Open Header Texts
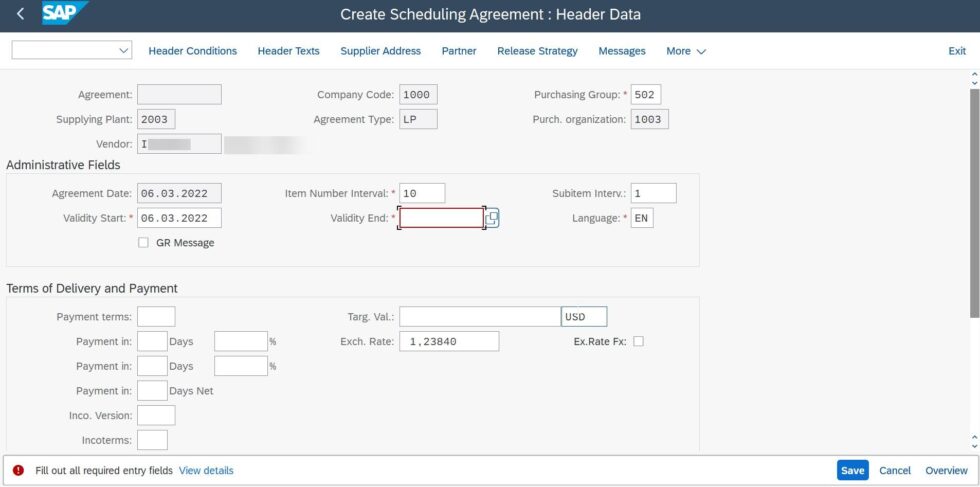Screen dimensions: 980x487 tap(289, 51)
